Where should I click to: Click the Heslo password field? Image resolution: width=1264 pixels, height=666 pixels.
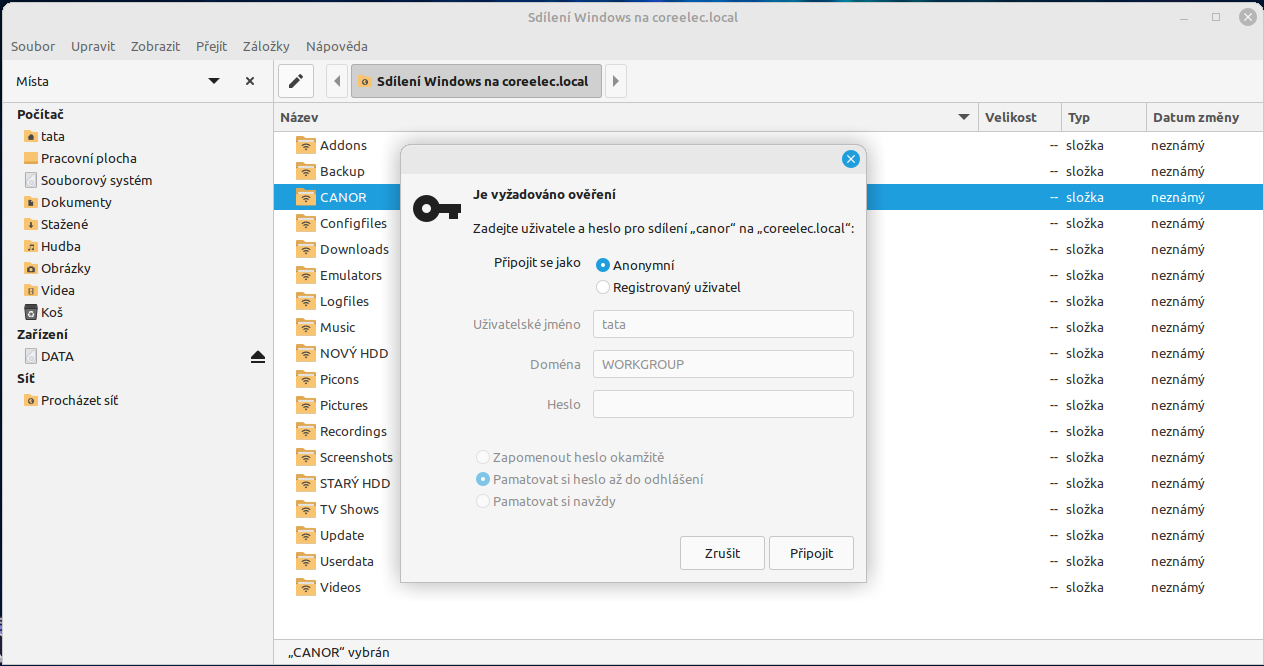pos(723,404)
